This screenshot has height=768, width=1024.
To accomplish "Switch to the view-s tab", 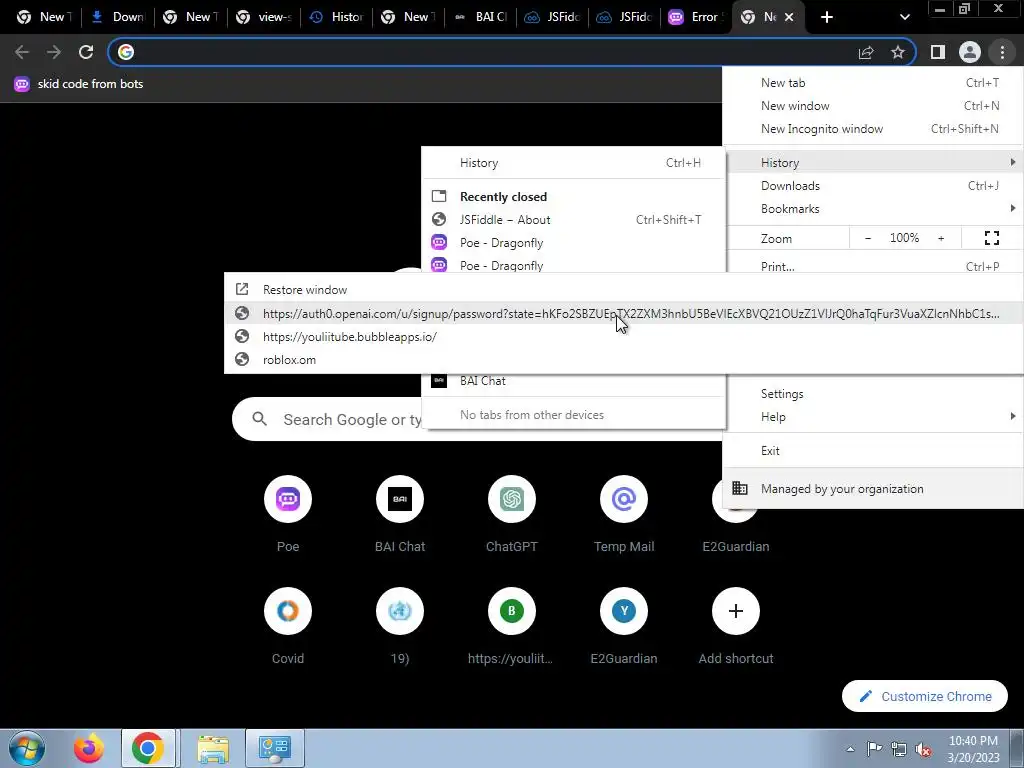I will click(264, 17).
